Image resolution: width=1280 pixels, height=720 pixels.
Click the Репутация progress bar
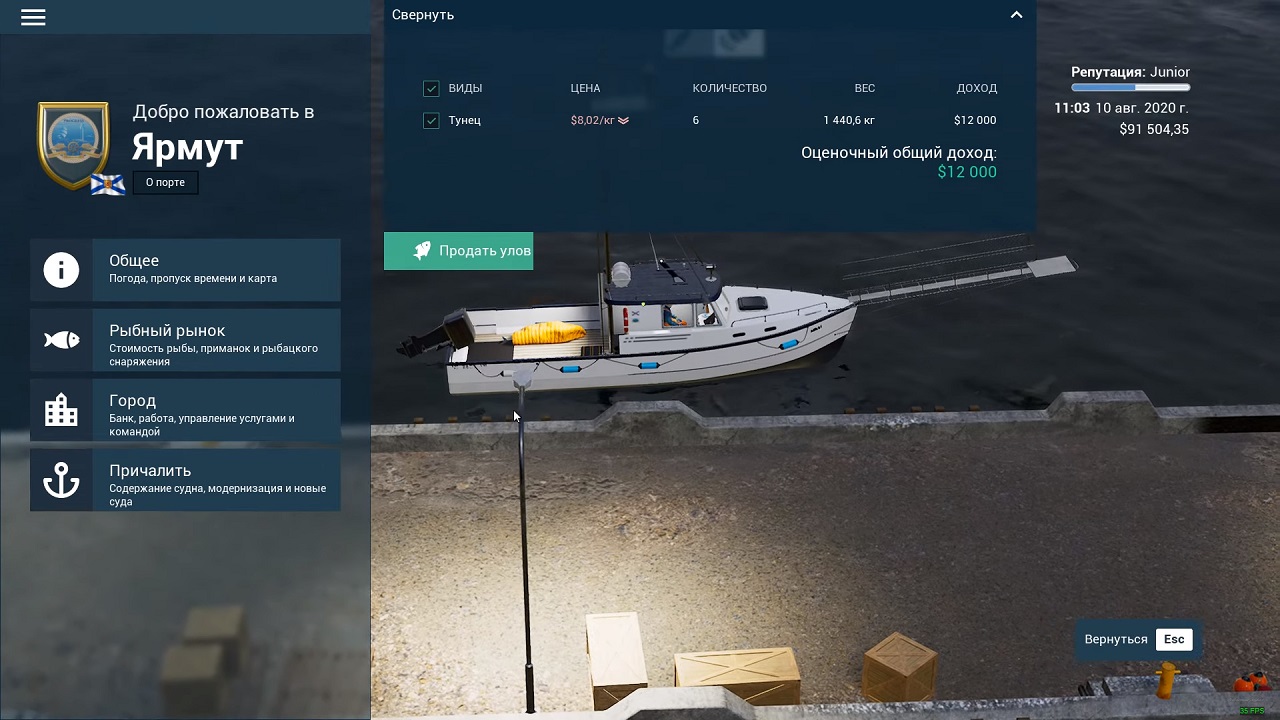[x=1130, y=88]
